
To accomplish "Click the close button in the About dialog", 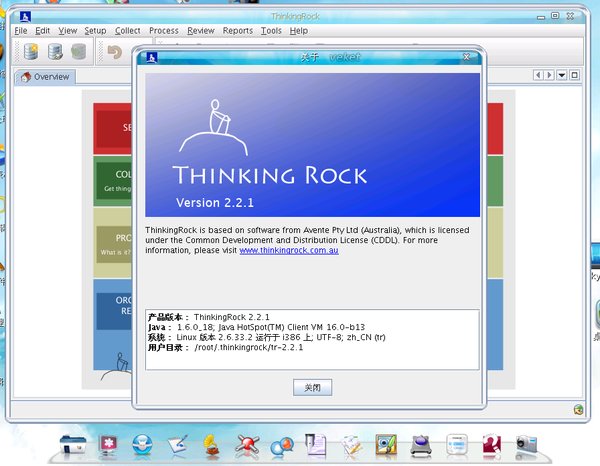I will 312,387.
